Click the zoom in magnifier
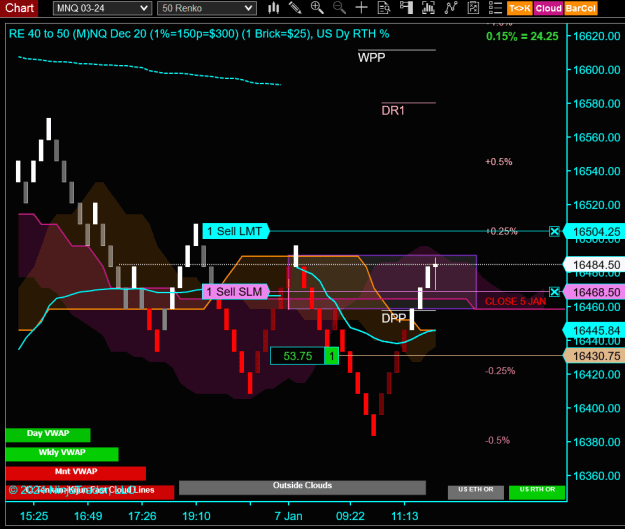 click(x=317, y=8)
